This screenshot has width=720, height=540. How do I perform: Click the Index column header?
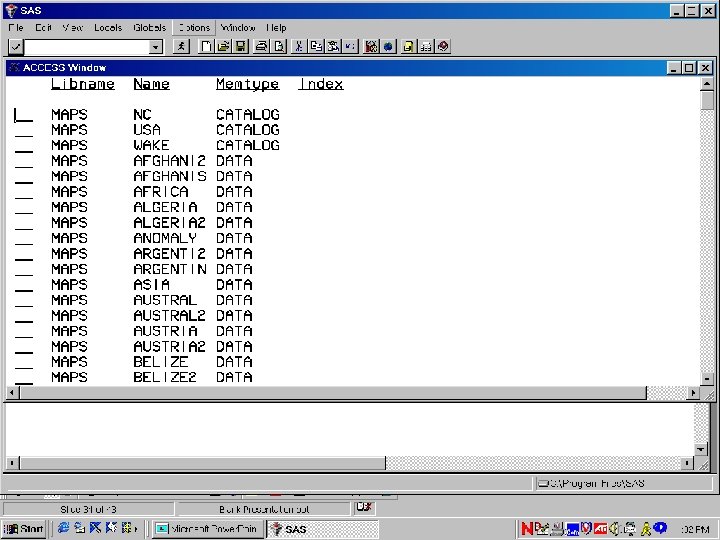tap(321, 84)
